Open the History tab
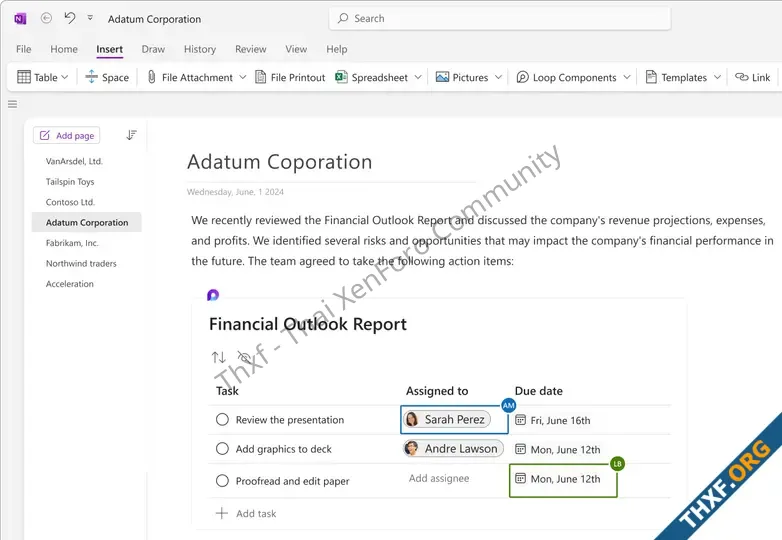The image size is (782, 540). [199, 49]
